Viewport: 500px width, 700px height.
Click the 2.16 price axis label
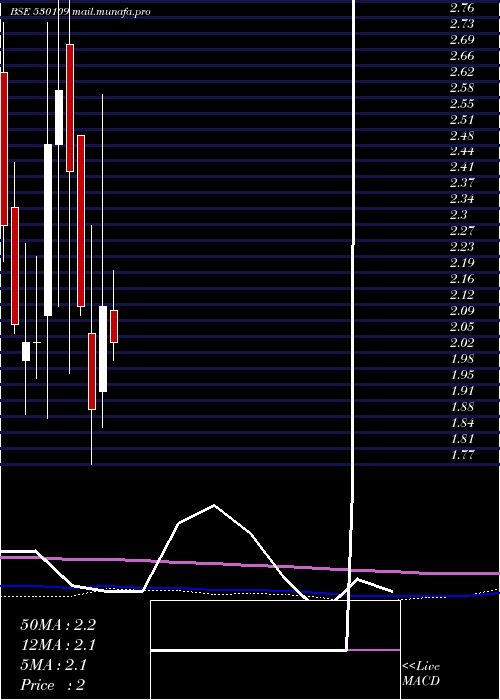click(462, 279)
